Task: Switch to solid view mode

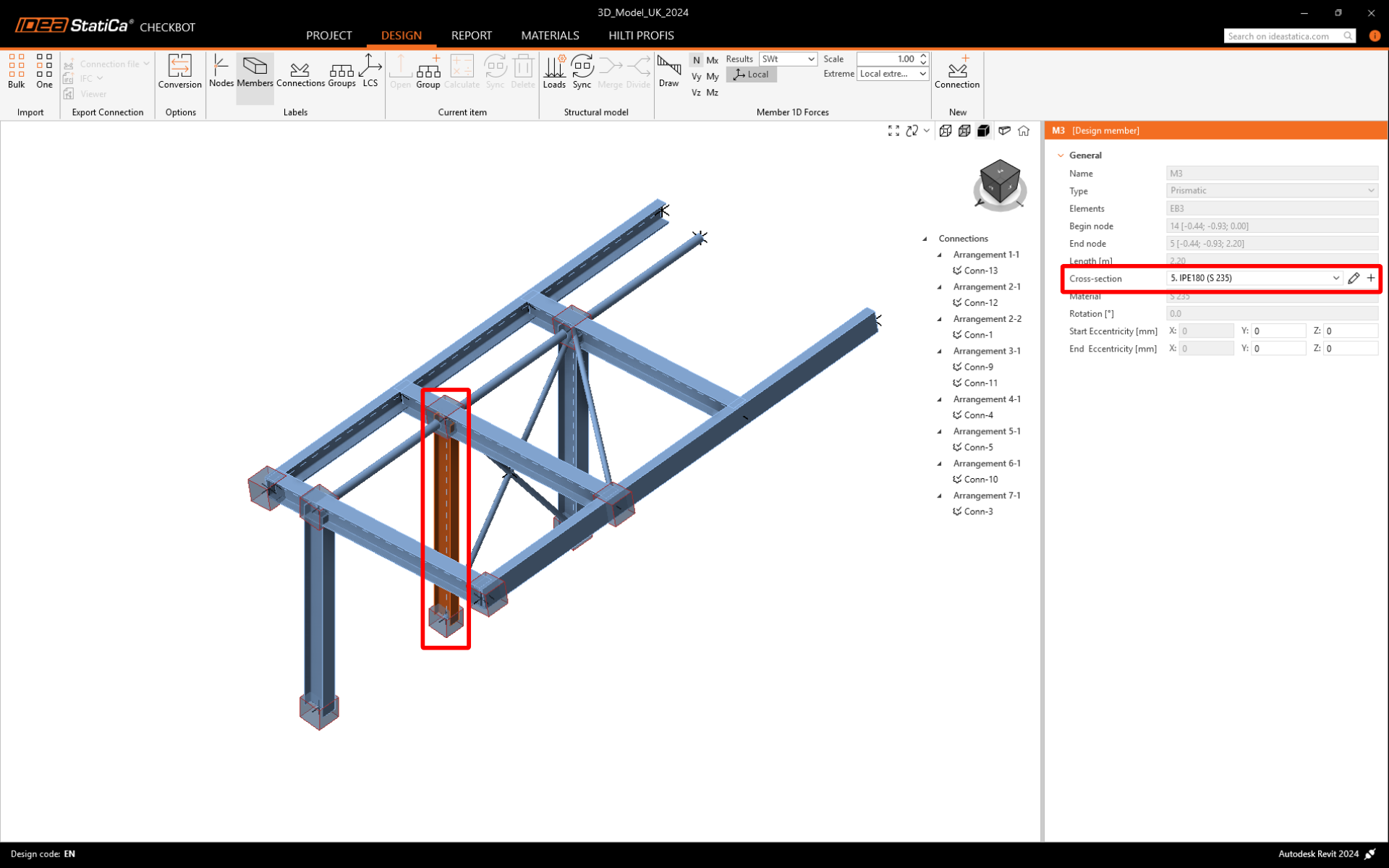Action: click(983, 131)
